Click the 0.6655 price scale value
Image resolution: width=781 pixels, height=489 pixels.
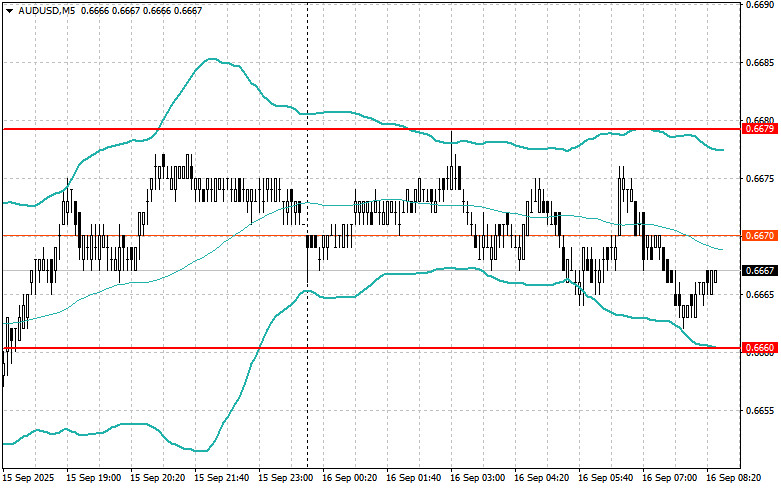(760, 411)
